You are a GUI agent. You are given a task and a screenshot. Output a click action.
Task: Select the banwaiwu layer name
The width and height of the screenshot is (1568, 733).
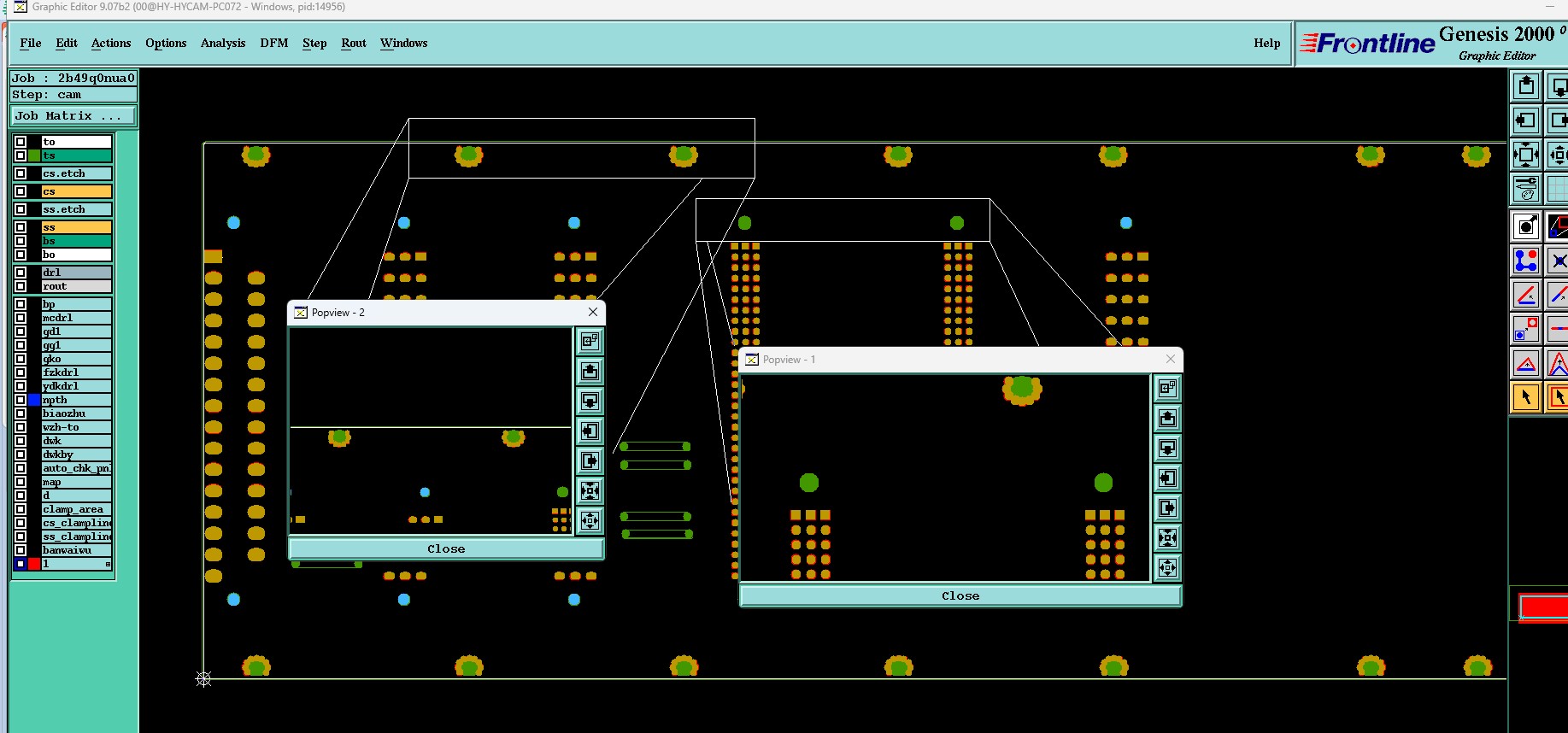pyautogui.click(x=77, y=550)
